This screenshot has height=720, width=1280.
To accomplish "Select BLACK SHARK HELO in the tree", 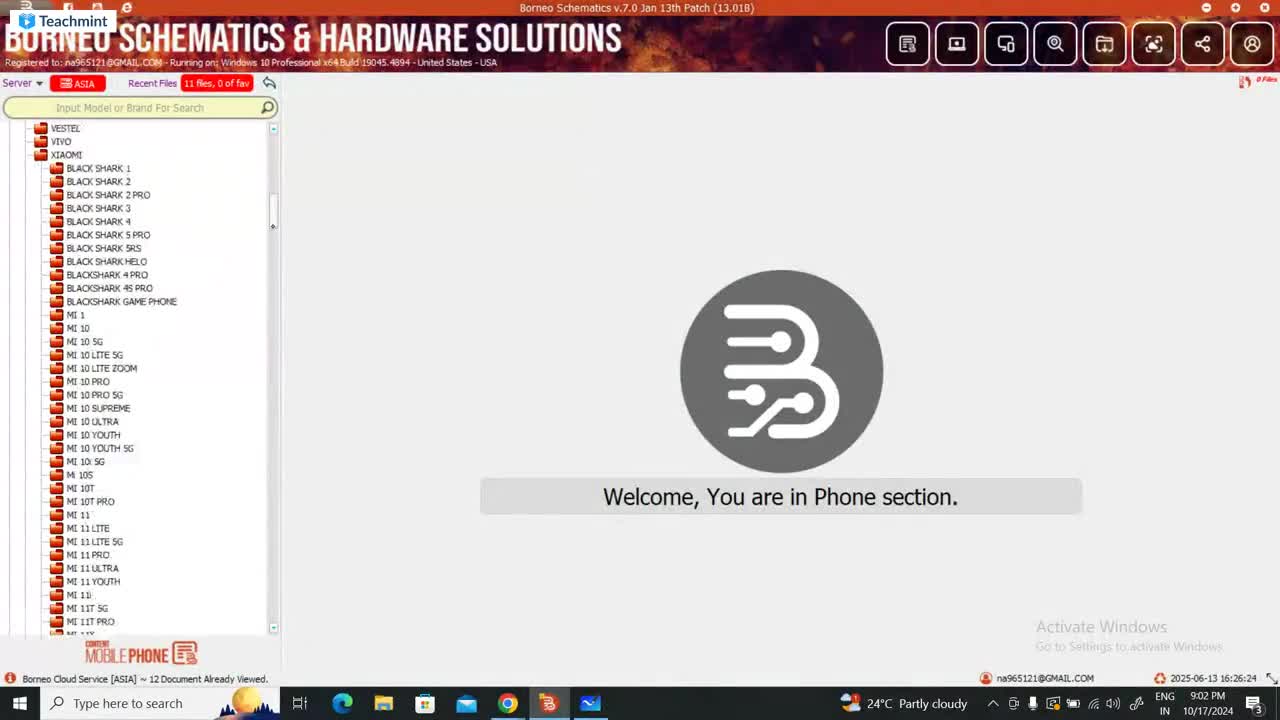I will [106, 262].
